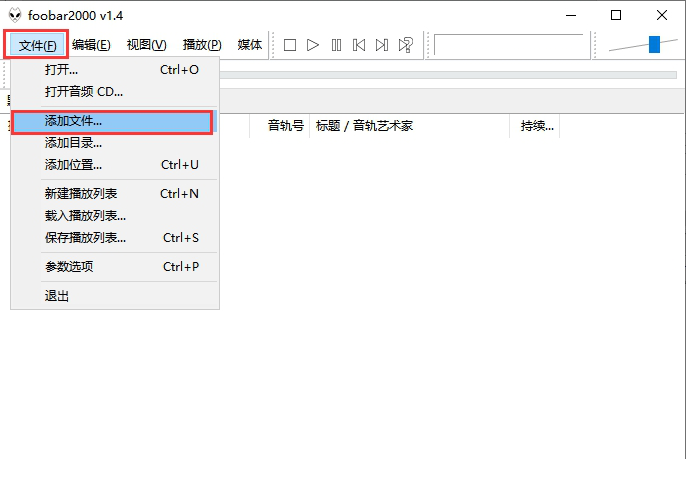686x477 pixels.
Task: Choose 打开... from the file menu
Action: pos(115,70)
